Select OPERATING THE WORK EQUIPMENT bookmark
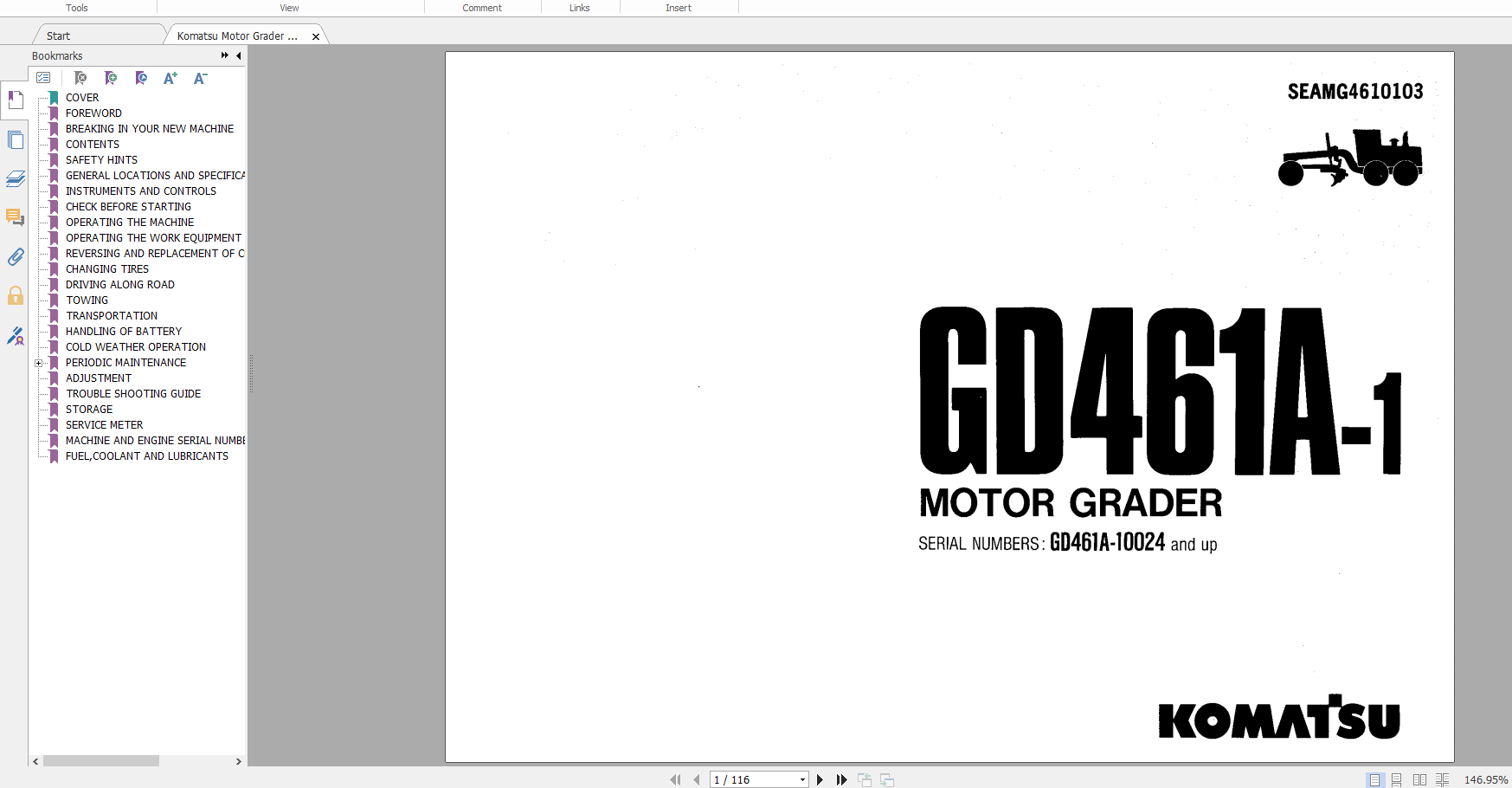 [153, 238]
